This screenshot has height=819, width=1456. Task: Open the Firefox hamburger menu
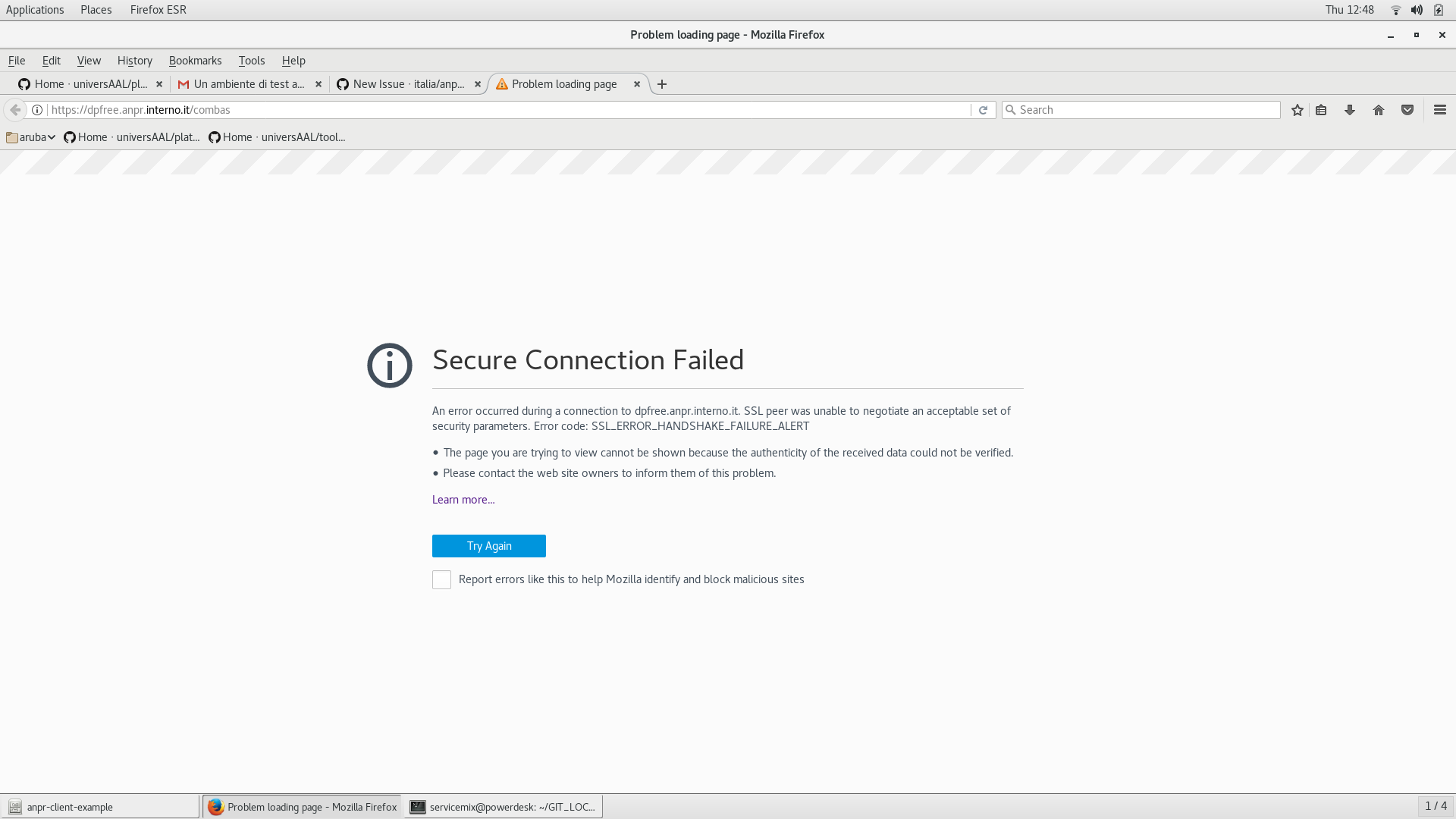1439,109
